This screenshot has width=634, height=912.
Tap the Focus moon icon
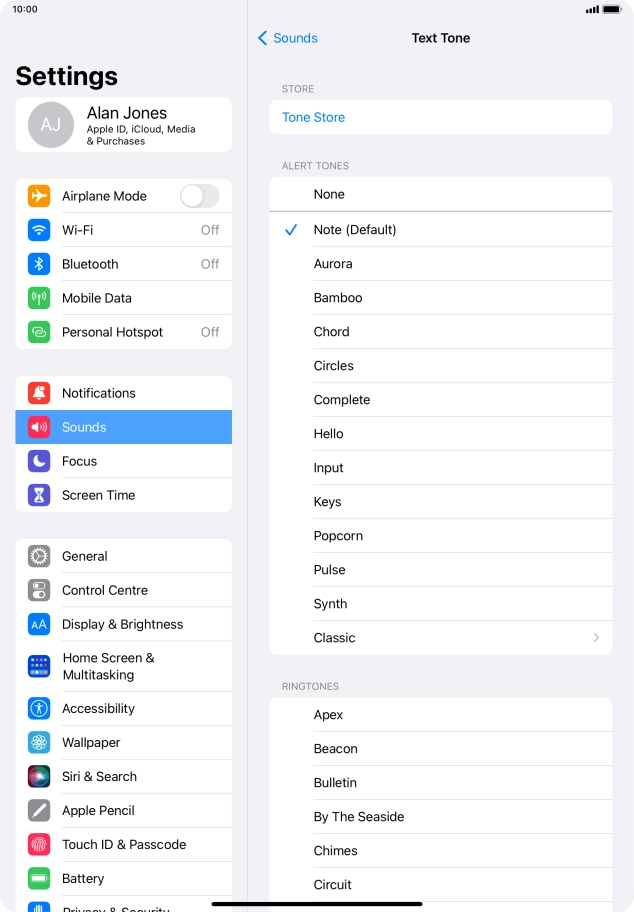coord(39,461)
